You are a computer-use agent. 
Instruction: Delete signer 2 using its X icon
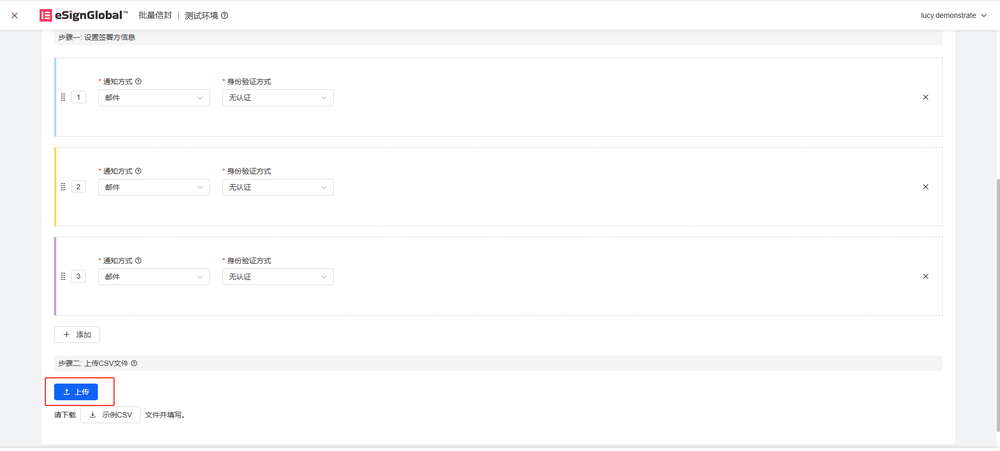pos(925,187)
